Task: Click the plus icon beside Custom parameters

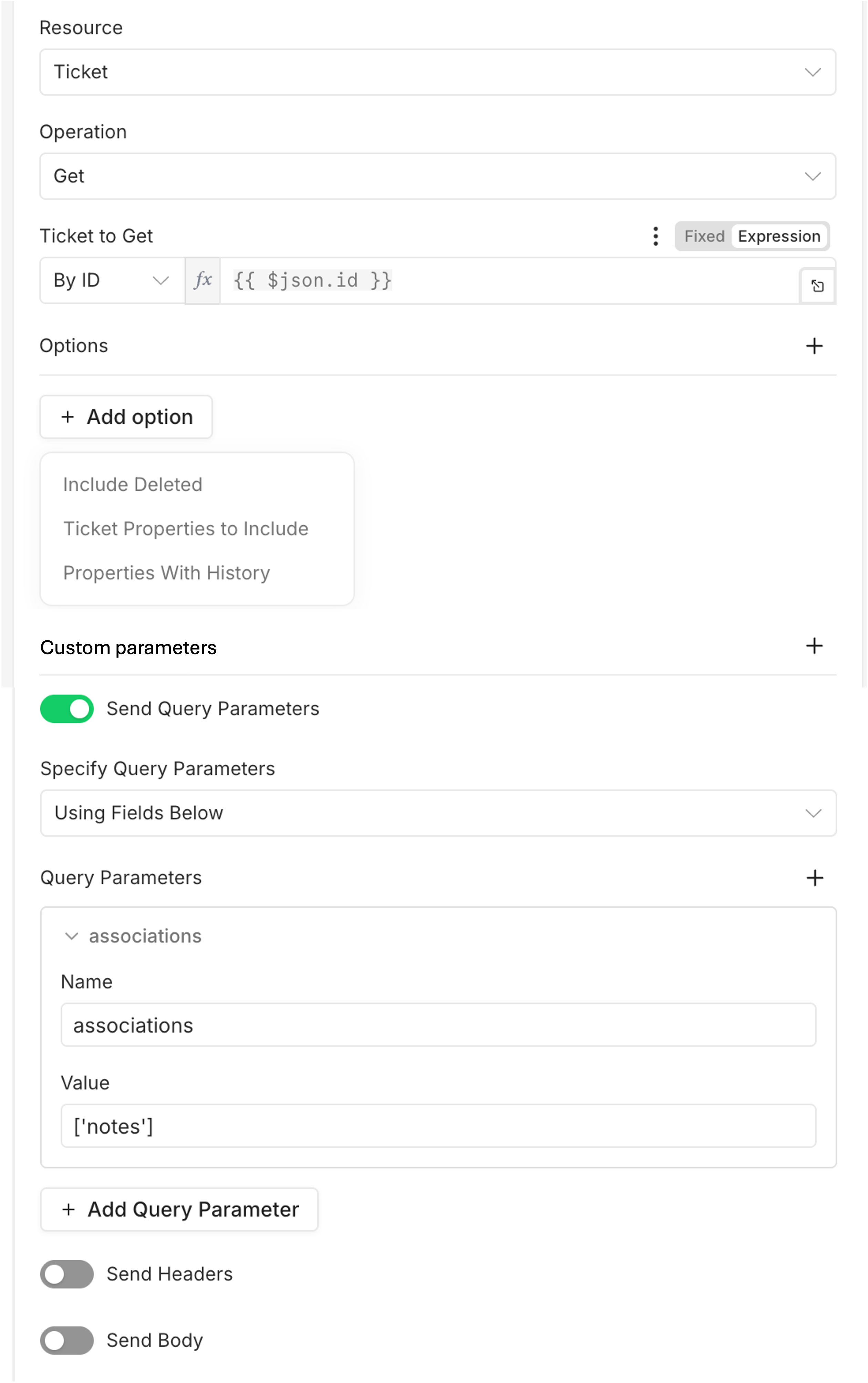Action: tap(814, 646)
